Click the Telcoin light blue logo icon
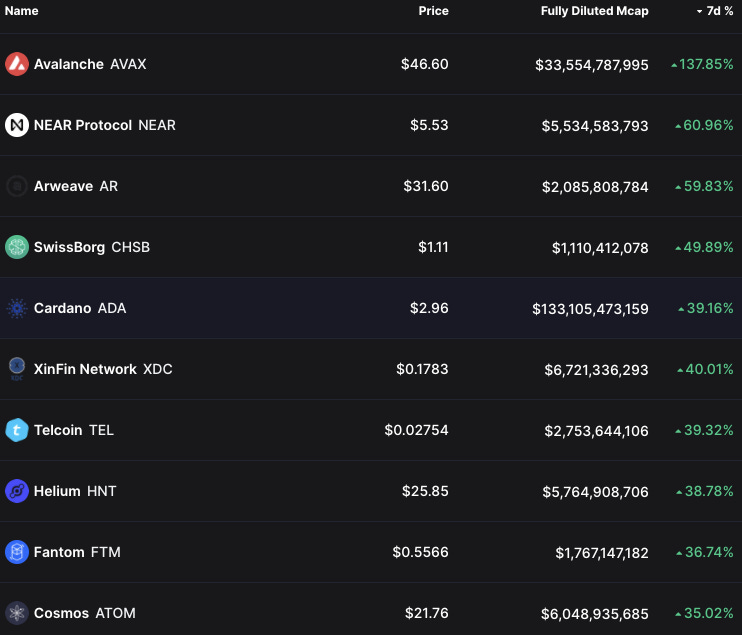The width and height of the screenshot is (742, 635). (17, 430)
